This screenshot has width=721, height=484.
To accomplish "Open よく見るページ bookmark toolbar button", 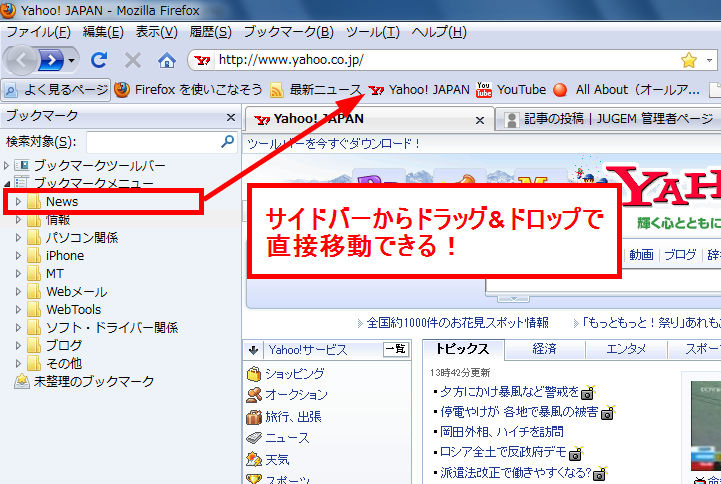I will coord(56,90).
